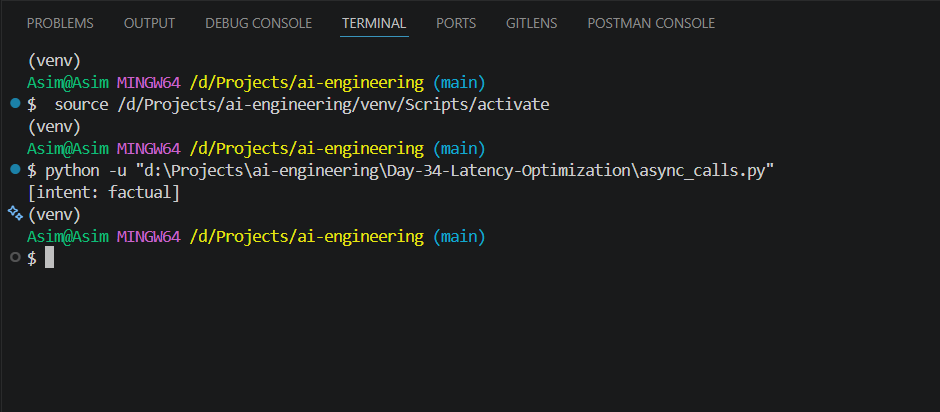
Task: Click the hollow circle marker at current prompt
Action: [x=16, y=258]
